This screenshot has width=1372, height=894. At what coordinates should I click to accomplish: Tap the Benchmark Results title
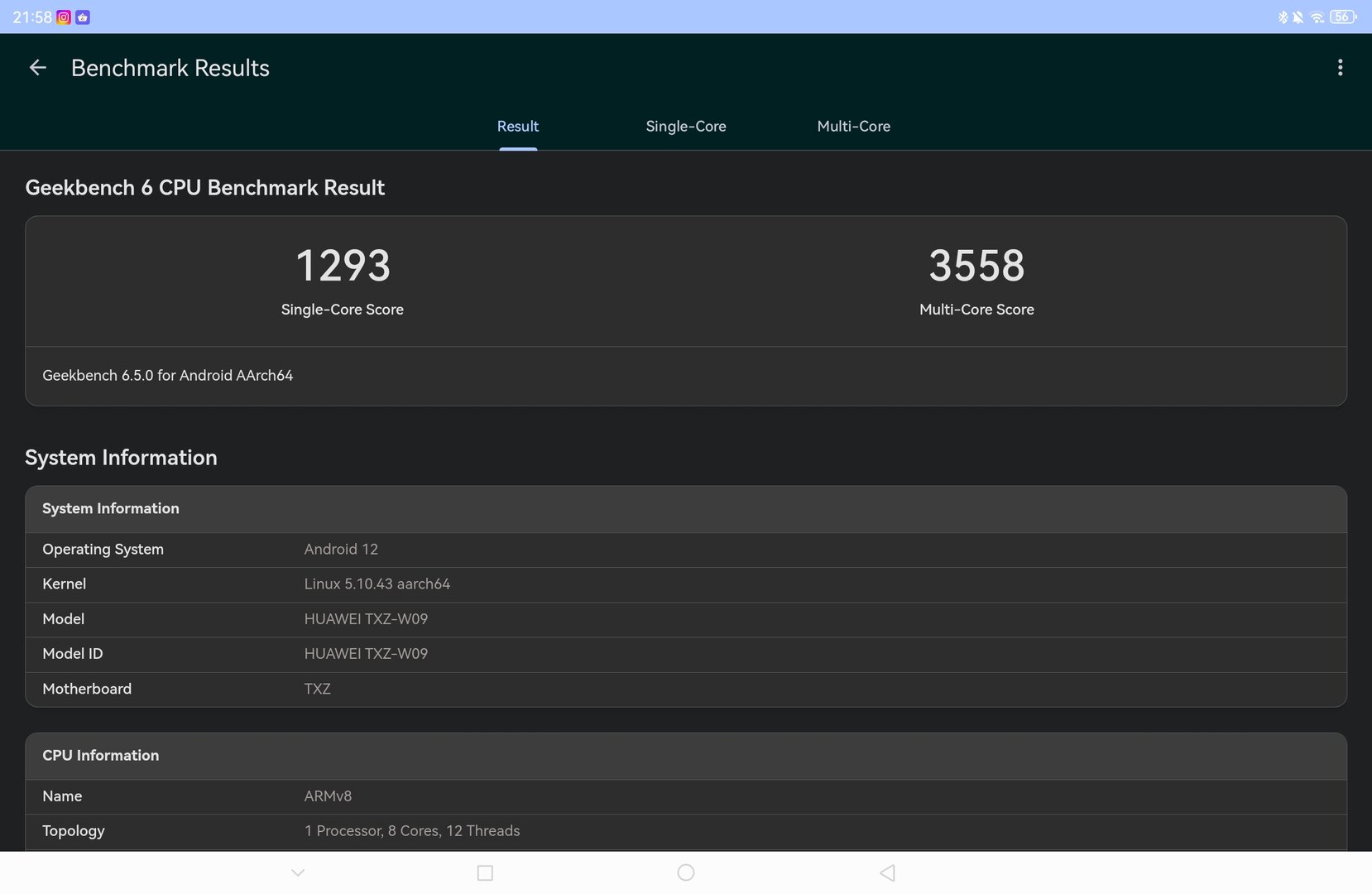click(x=170, y=68)
